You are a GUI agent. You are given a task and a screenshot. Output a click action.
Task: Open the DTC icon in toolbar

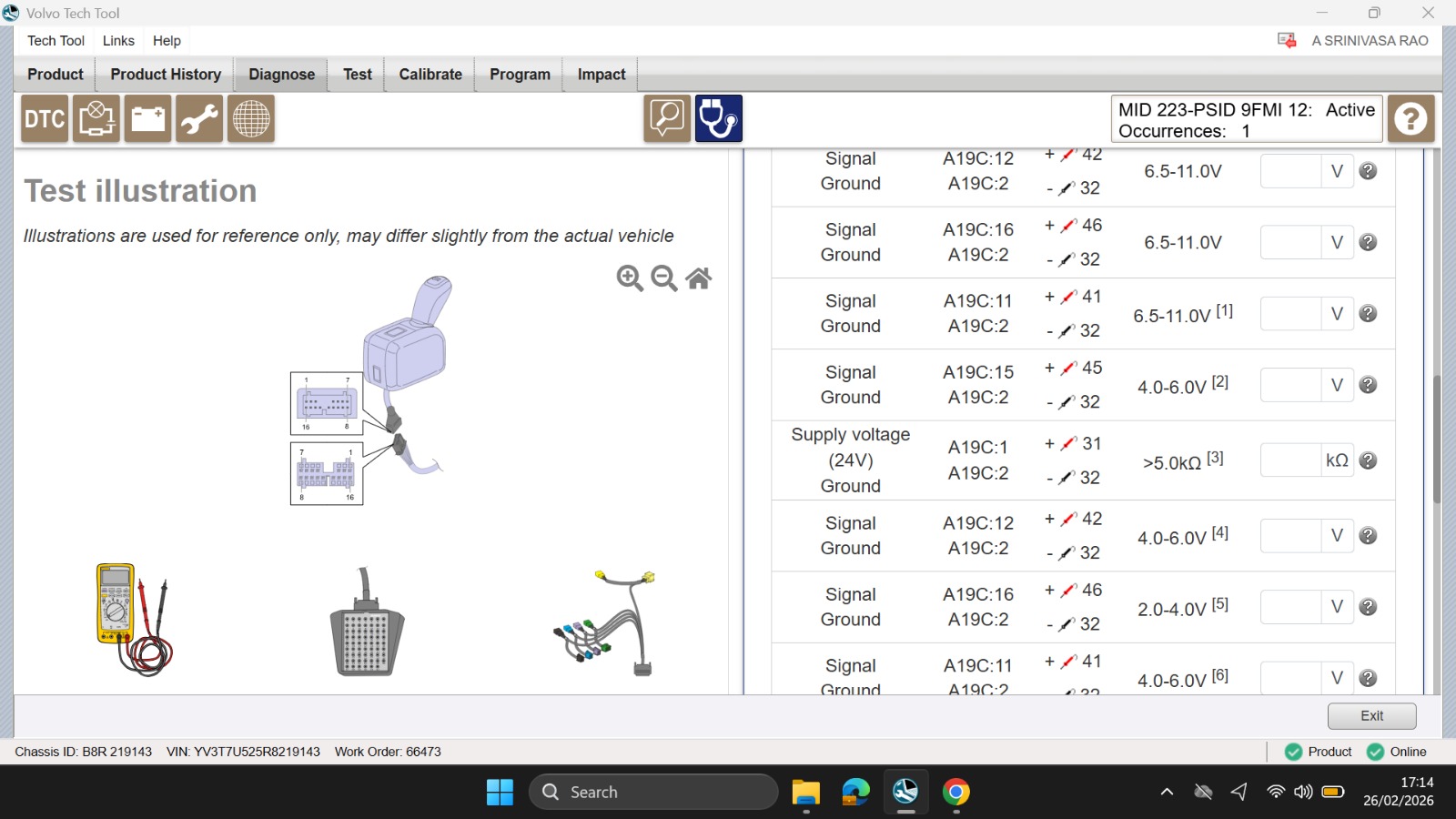(x=45, y=118)
